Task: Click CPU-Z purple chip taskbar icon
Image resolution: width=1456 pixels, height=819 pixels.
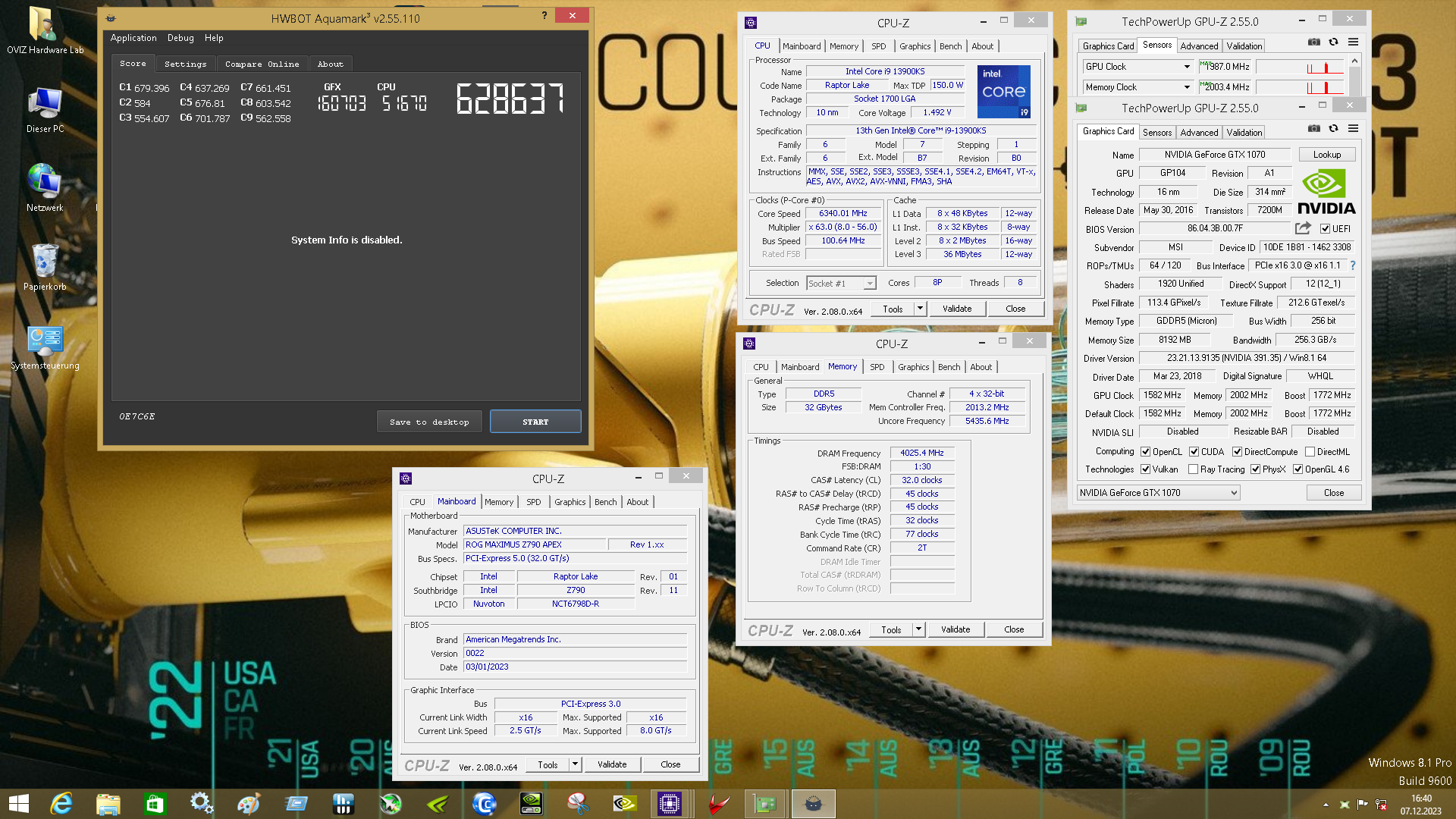Action: click(669, 804)
